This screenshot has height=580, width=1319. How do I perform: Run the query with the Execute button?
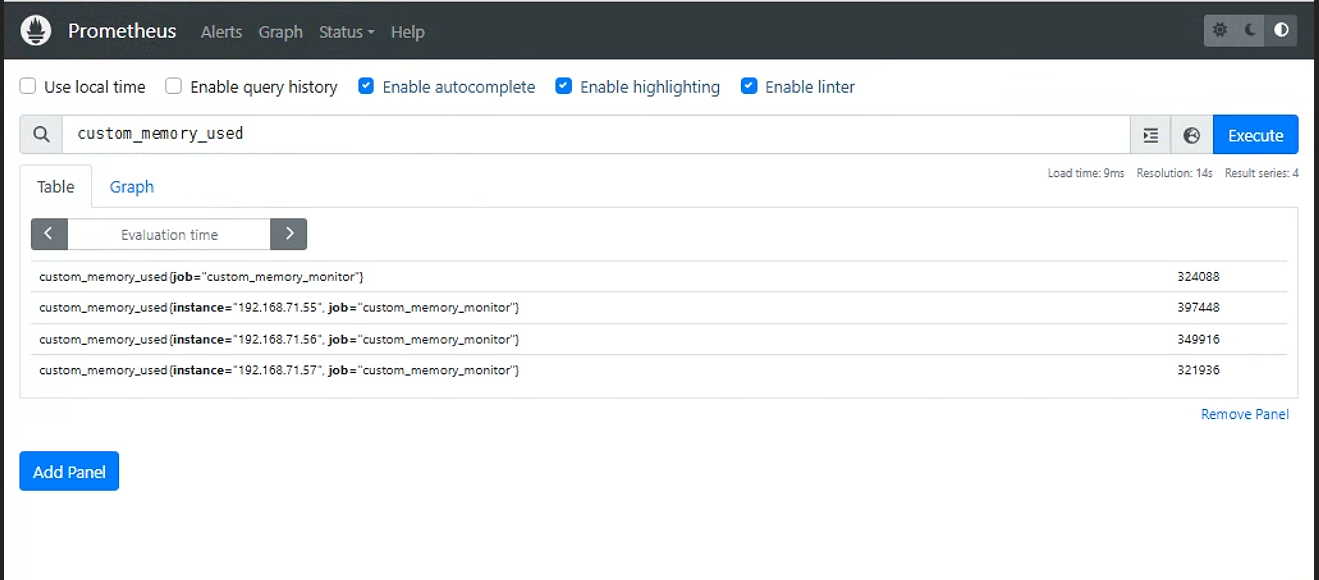[x=1256, y=135]
